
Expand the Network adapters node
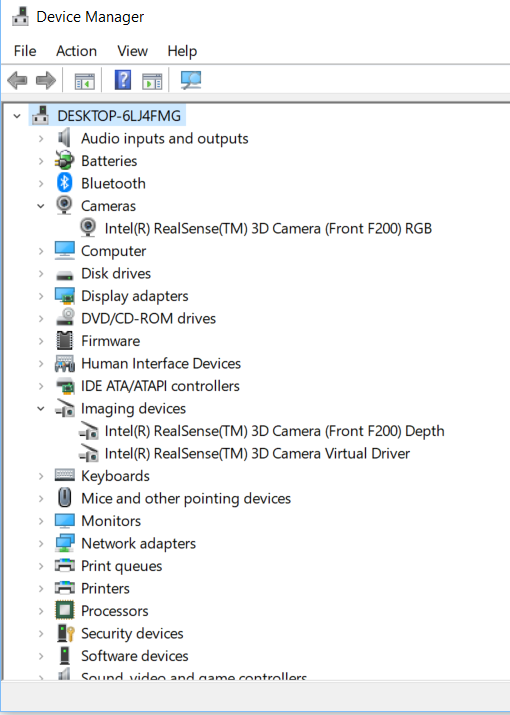(x=41, y=544)
